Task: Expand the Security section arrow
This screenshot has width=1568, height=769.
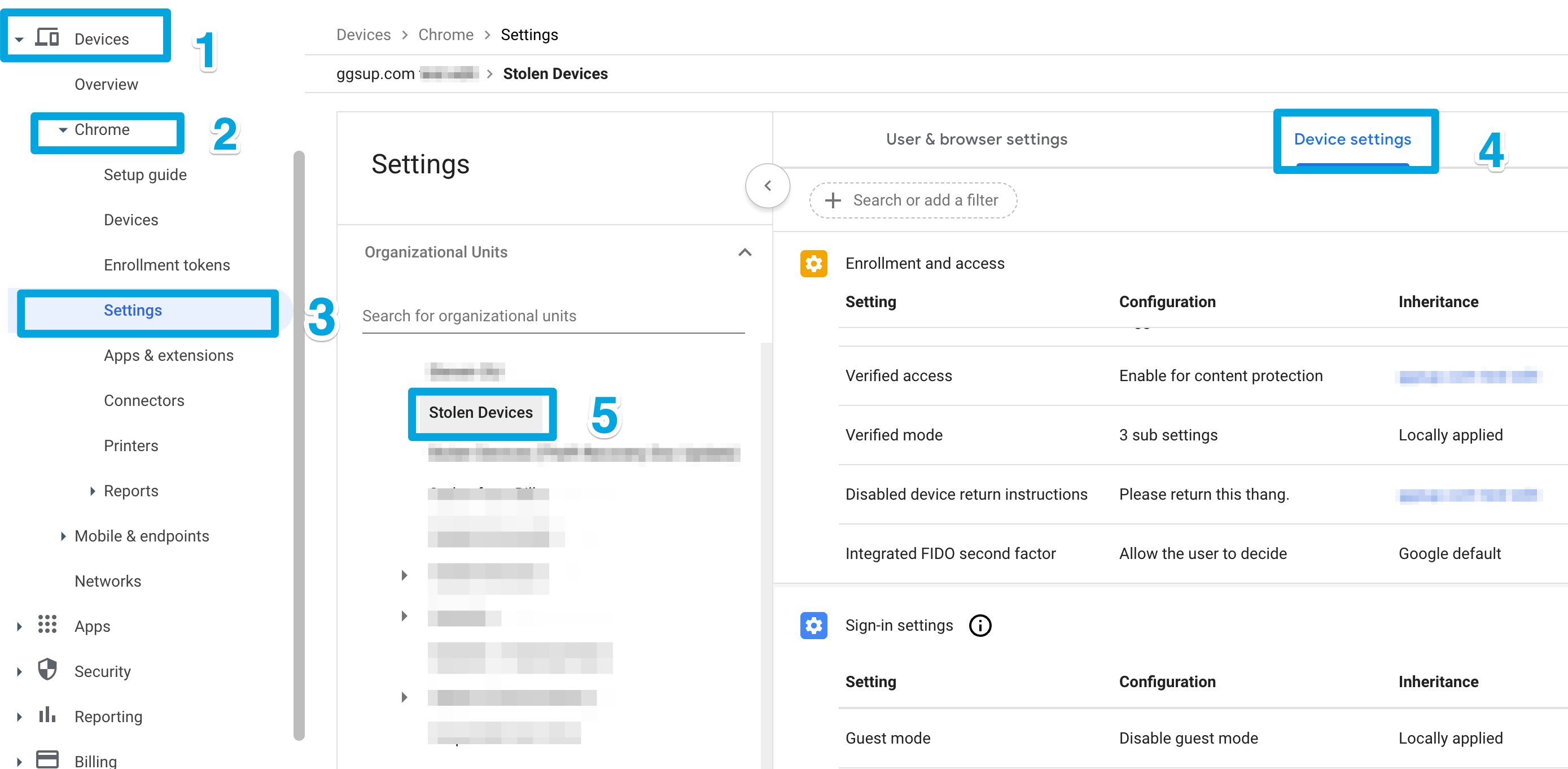Action: (19, 671)
